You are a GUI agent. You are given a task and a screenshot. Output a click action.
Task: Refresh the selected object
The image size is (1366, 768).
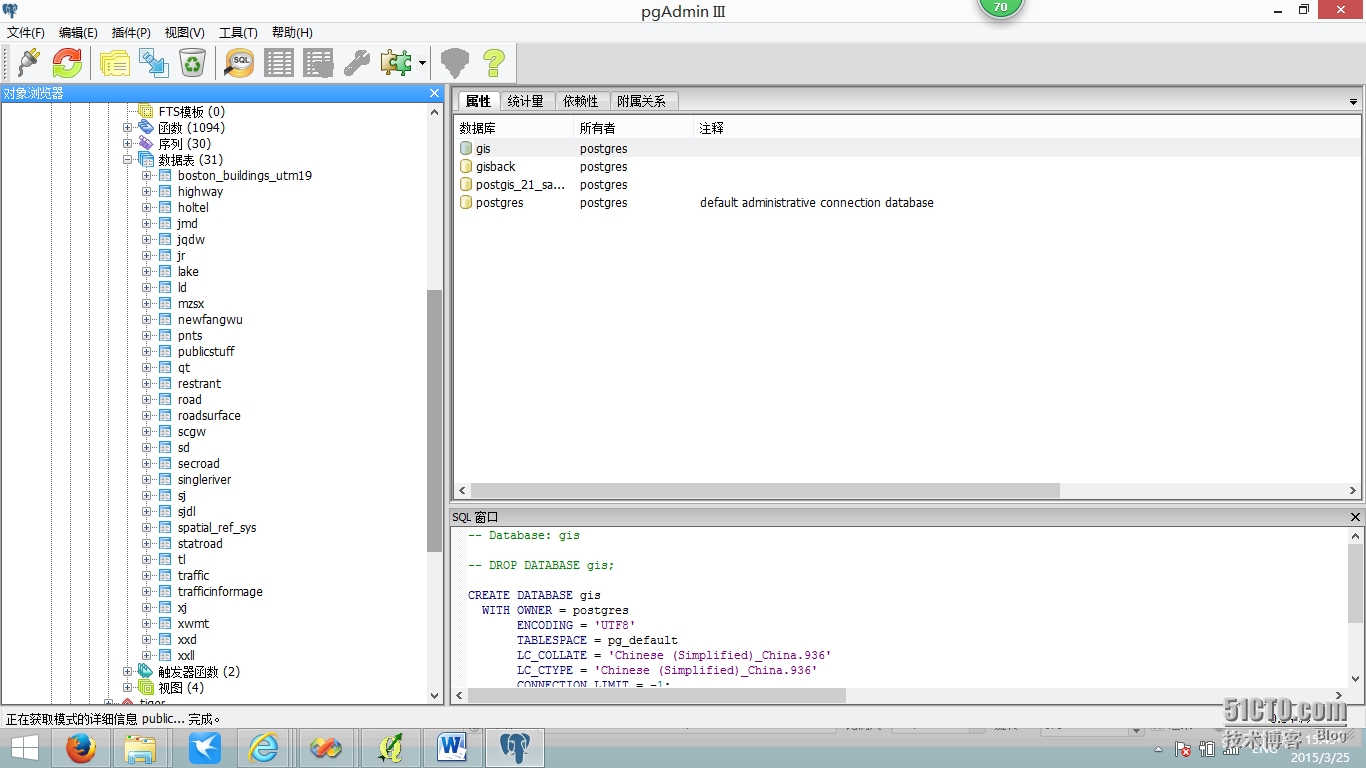pyautogui.click(x=67, y=63)
